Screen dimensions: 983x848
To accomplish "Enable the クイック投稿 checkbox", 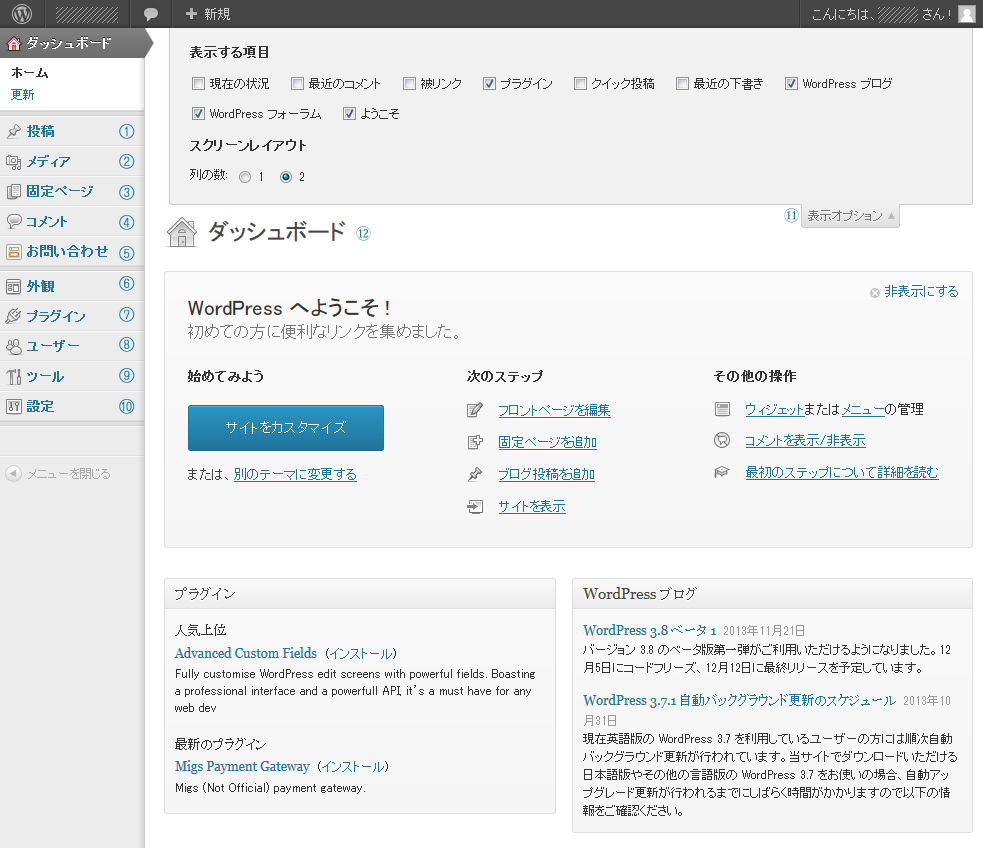I will [x=581, y=83].
